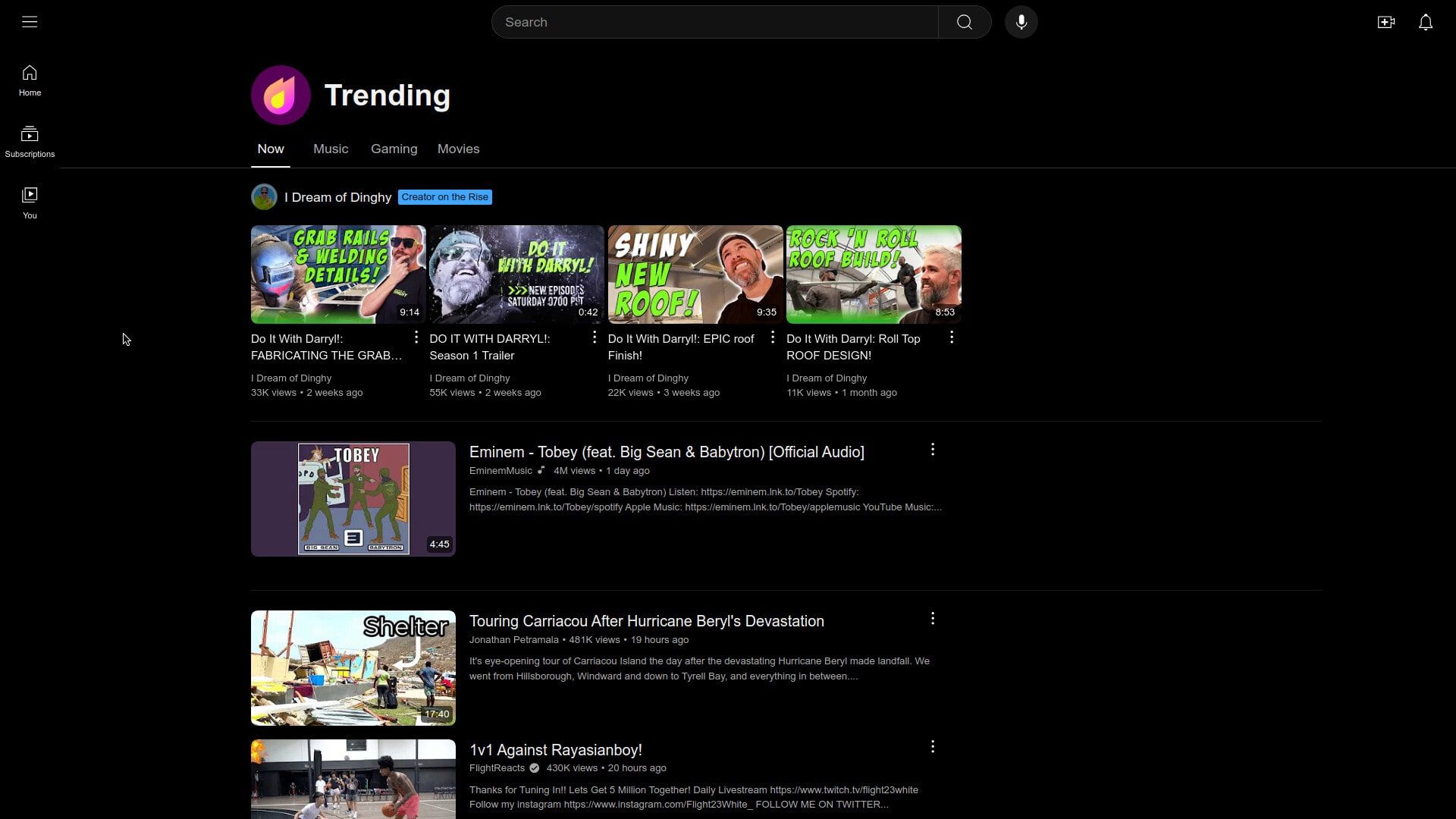Open notifications bell
Screen dimensions: 1456x819
point(1426,22)
